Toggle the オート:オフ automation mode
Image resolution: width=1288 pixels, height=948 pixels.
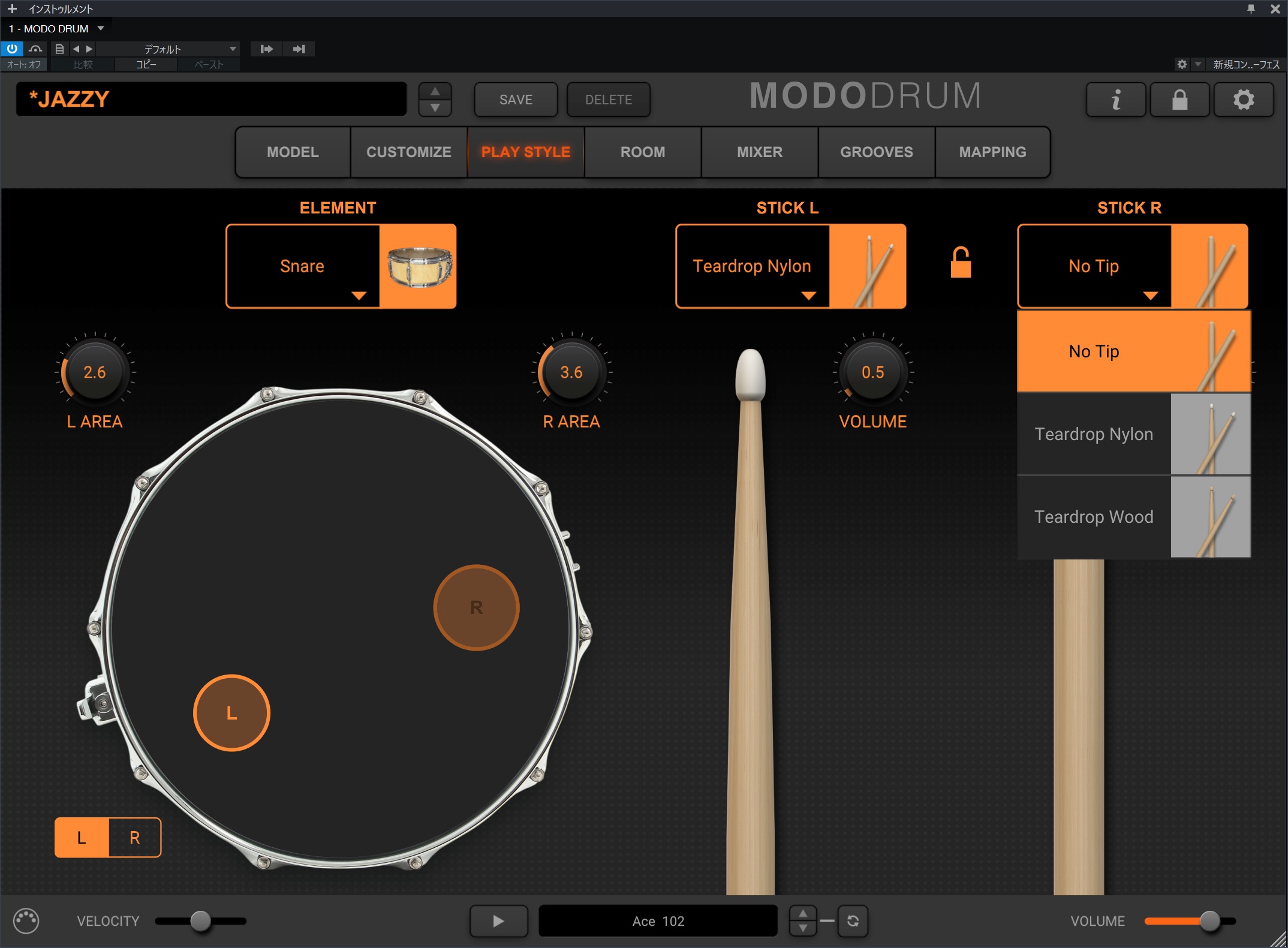click(24, 64)
